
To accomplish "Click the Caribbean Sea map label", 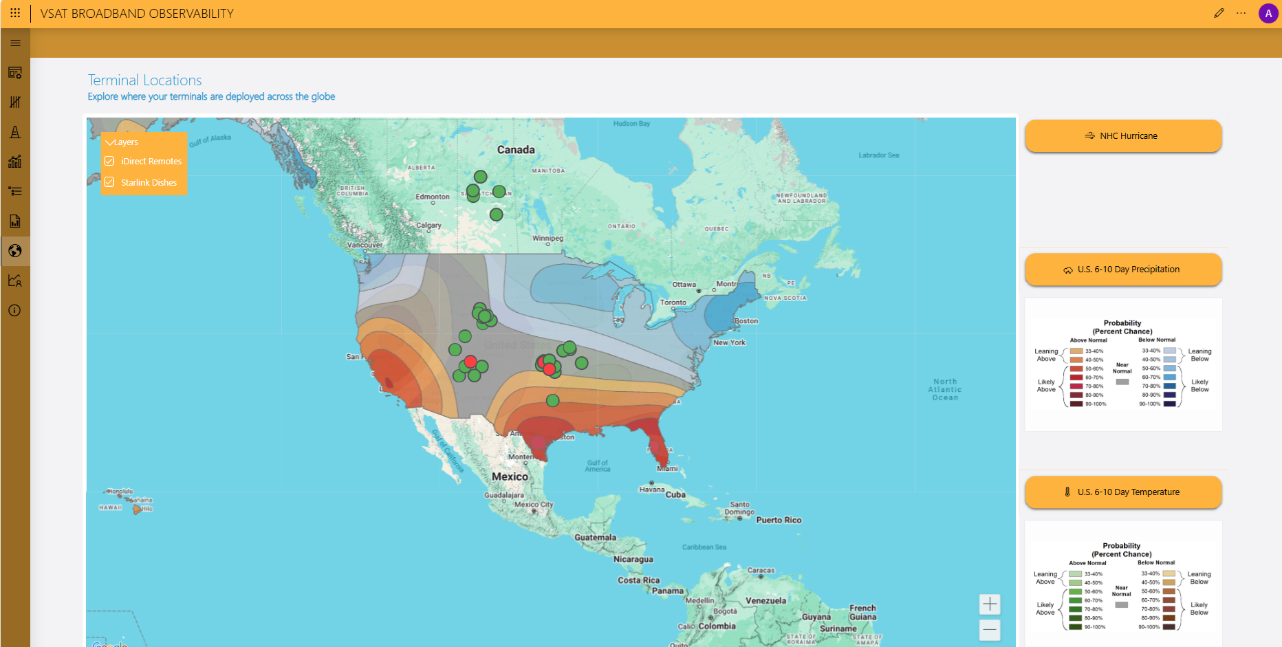I will pos(703,547).
